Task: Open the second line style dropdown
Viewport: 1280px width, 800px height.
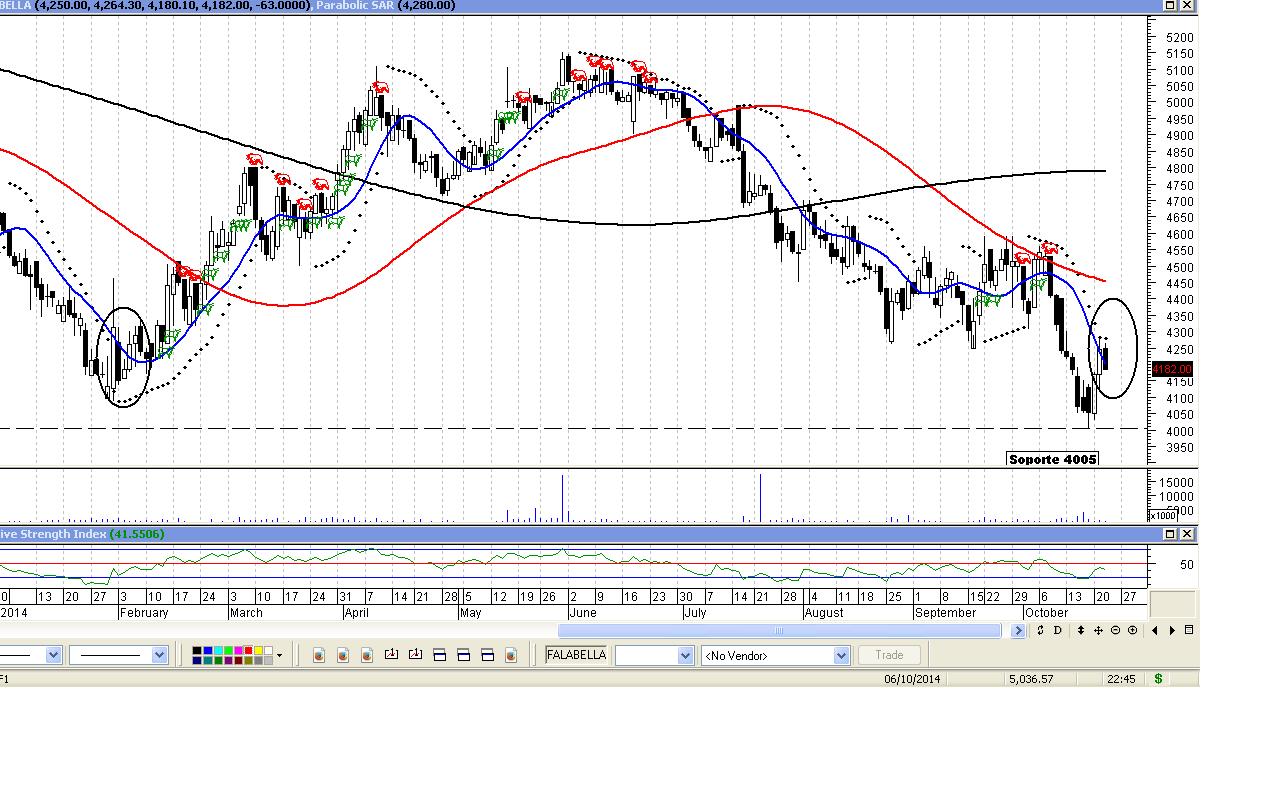Action: coord(159,655)
